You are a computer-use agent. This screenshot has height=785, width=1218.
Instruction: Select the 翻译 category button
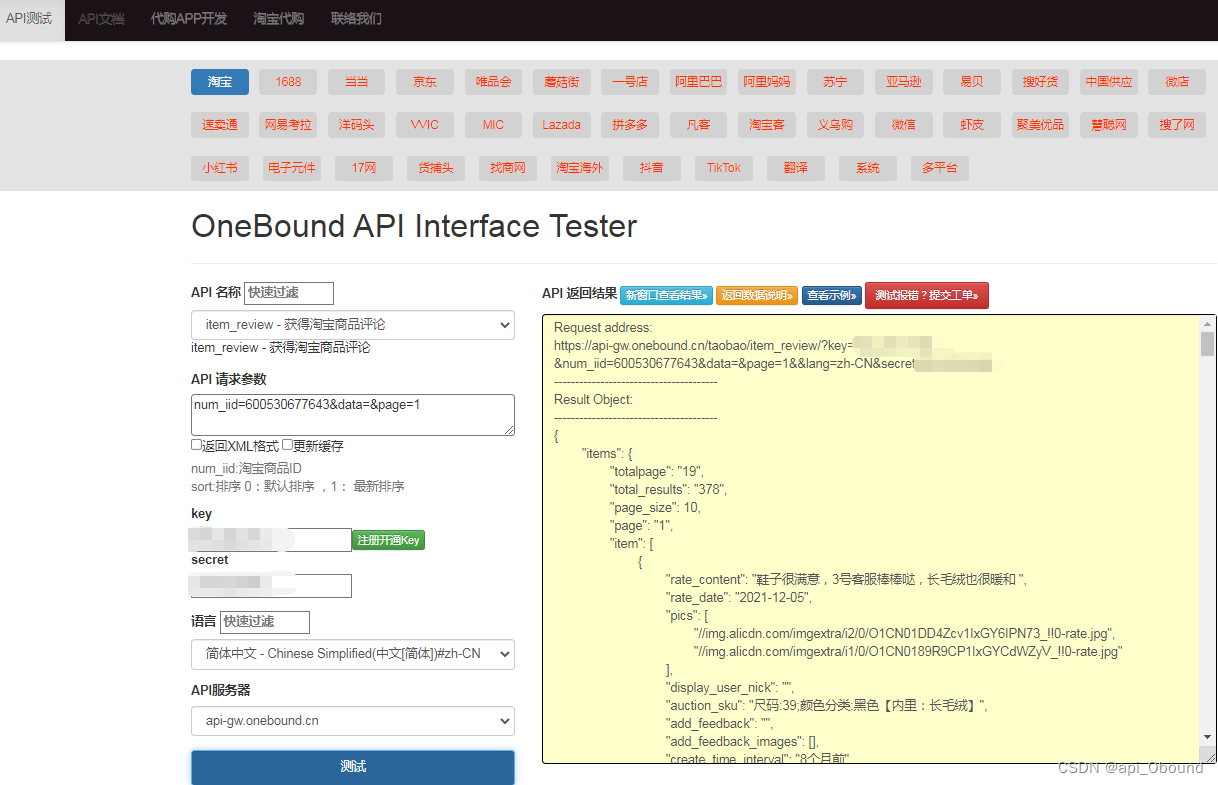(x=796, y=168)
